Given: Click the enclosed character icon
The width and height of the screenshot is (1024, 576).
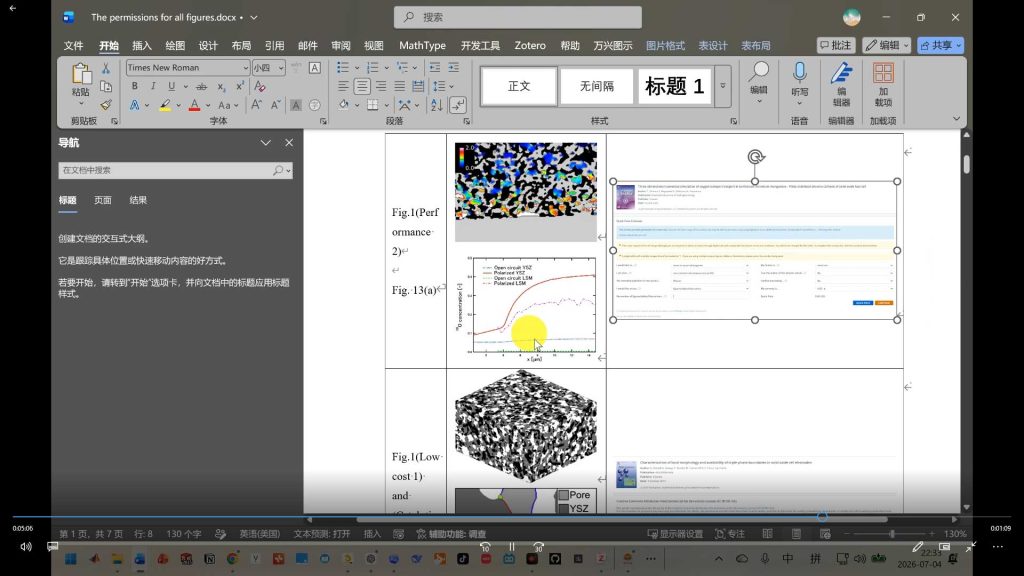Looking at the screenshot, I should tap(315, 104).
